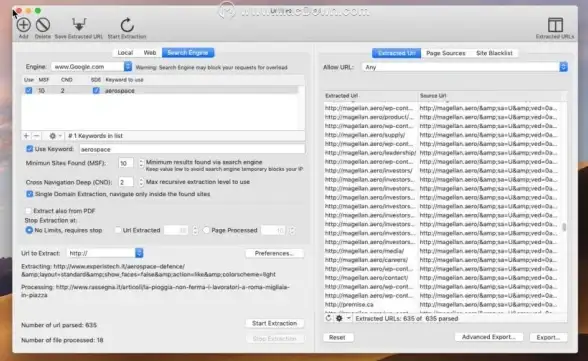The image size is (588, 361).
Task: Click the Stop Extraction button
Action: click(x=274, y=339)
